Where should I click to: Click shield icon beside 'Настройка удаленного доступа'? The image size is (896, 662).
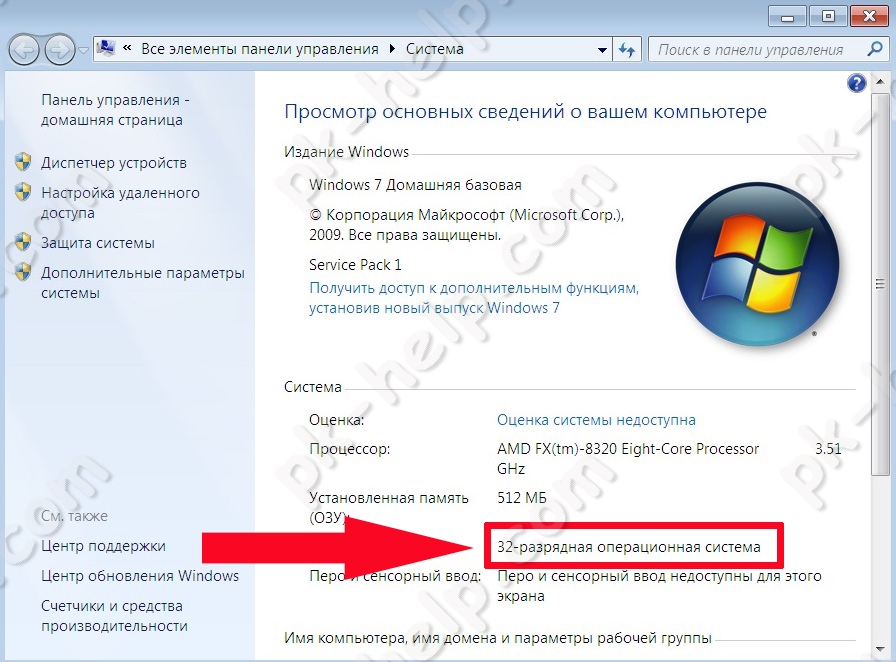tap(23, 192)
